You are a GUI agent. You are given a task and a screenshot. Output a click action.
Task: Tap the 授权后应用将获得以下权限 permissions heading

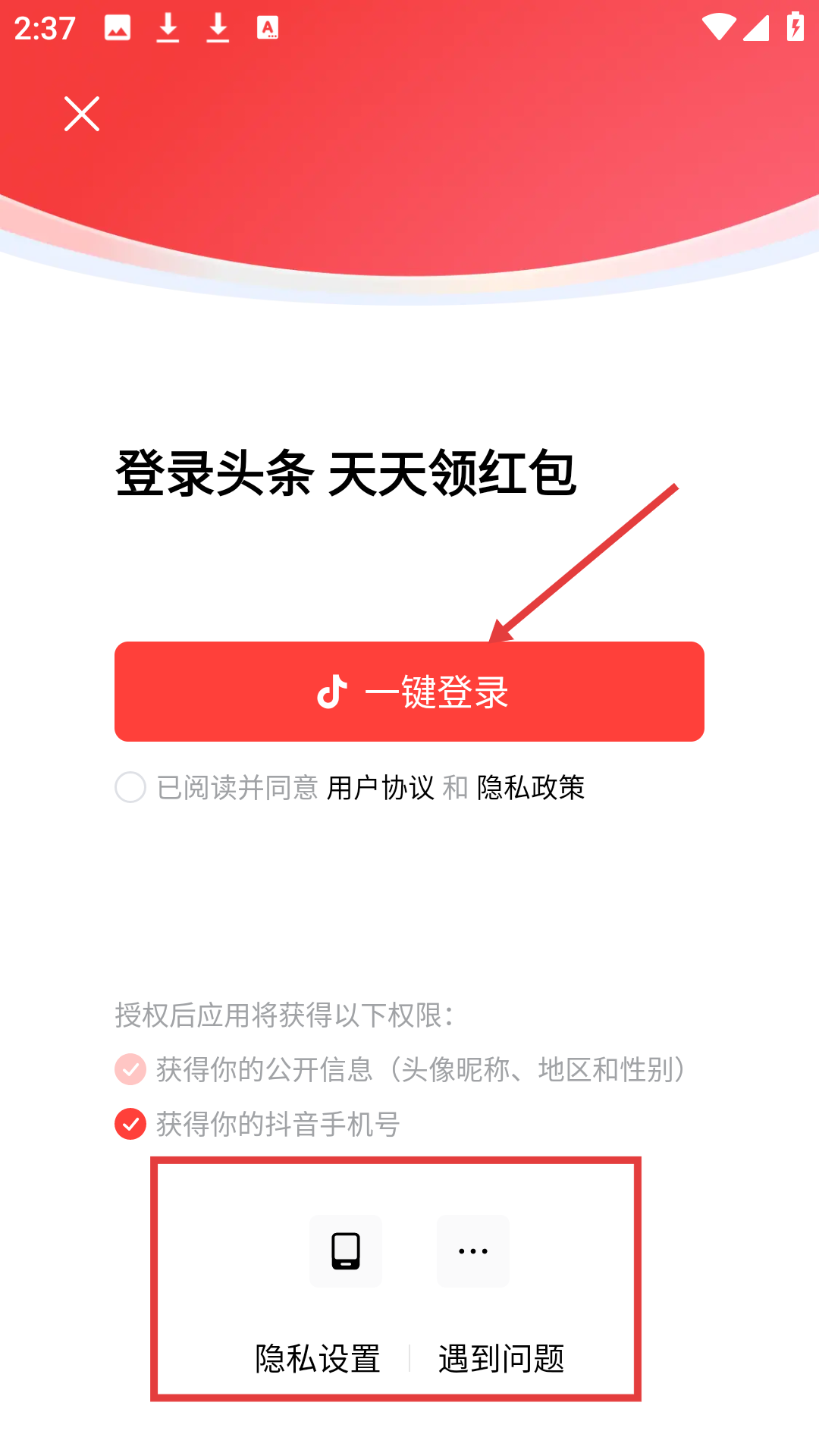click(x=285, y=1015)
